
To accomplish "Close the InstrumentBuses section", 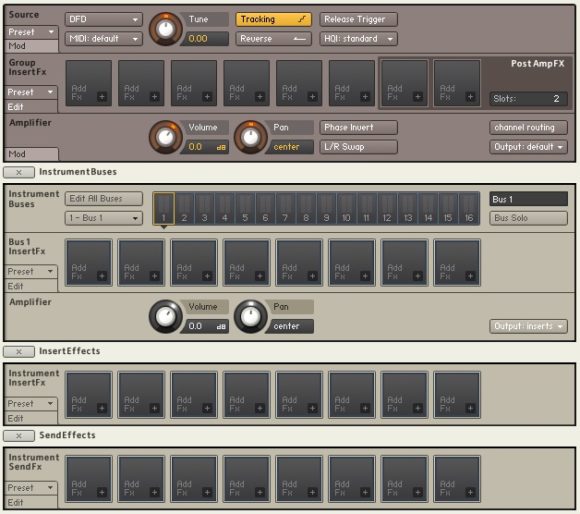I will [x=19, y=172].
